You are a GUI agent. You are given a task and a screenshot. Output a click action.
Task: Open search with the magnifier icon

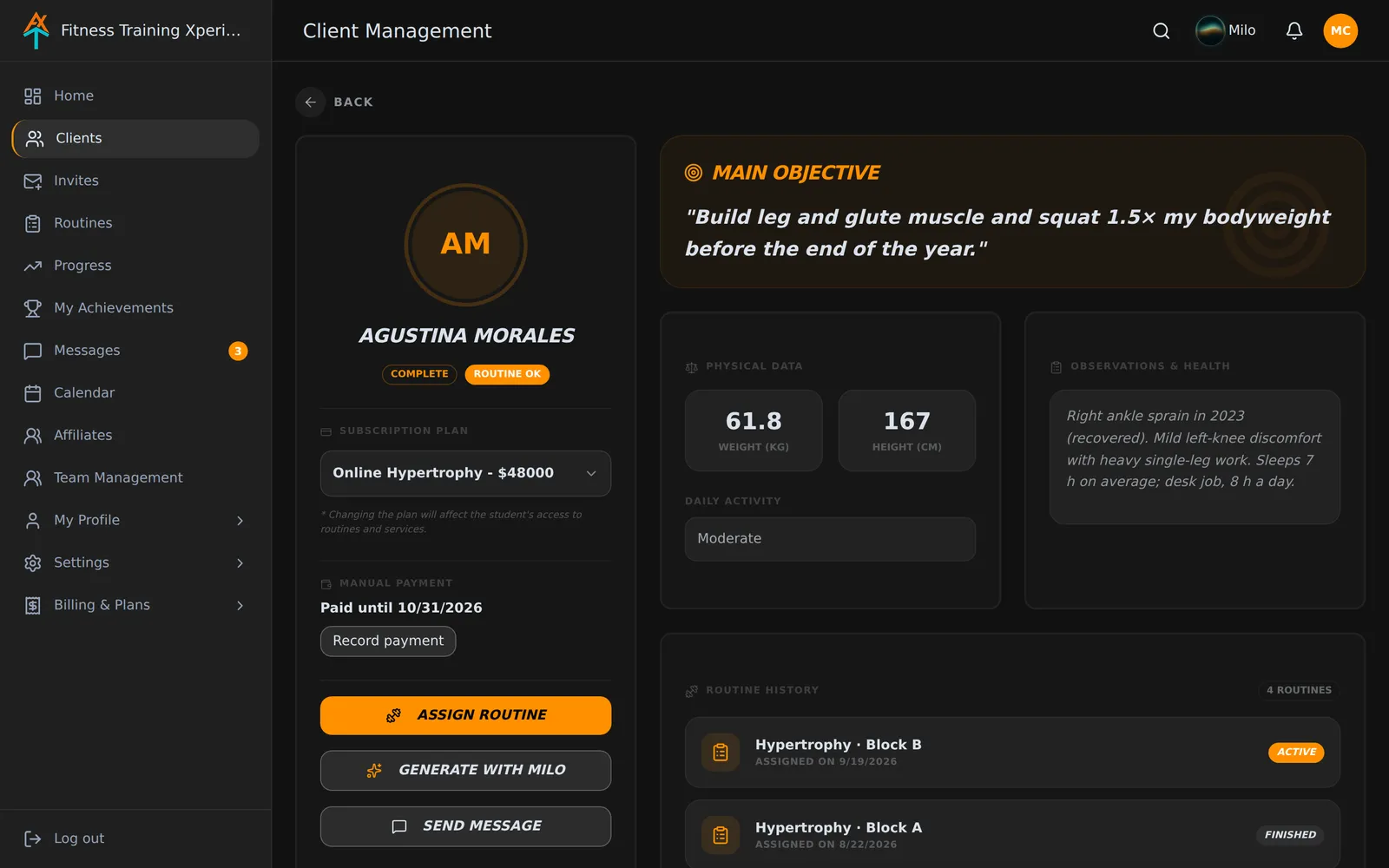[1161, 31]
